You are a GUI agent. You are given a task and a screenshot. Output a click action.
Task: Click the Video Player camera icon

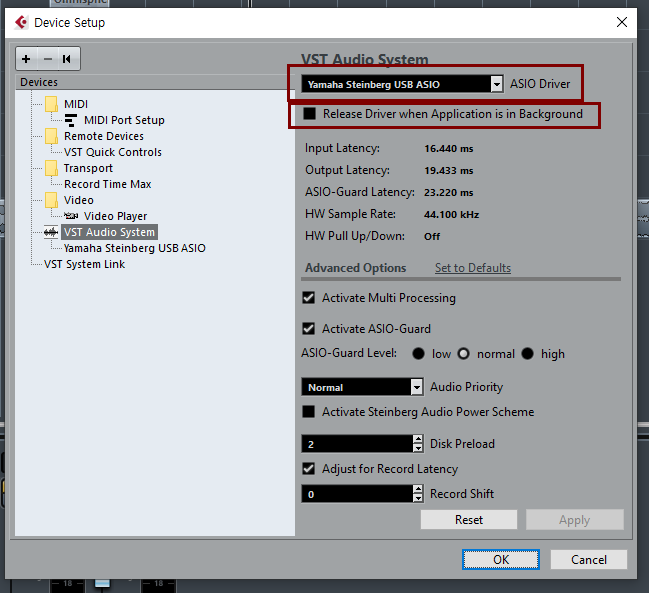[x=71, y=216]
